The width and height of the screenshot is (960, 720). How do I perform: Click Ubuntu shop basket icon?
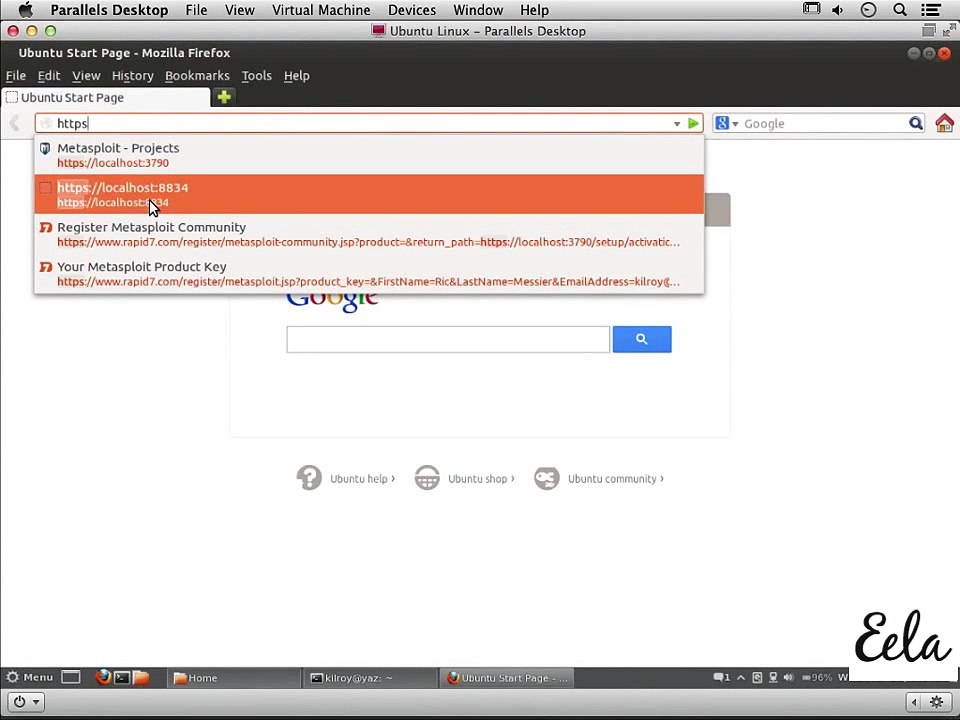(x=427, y=478)
